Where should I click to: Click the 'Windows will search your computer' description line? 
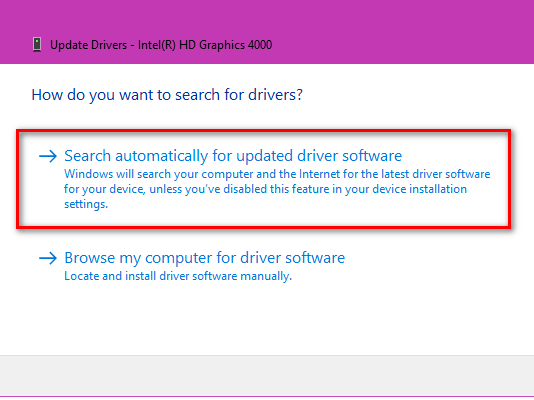click(277, 174)
